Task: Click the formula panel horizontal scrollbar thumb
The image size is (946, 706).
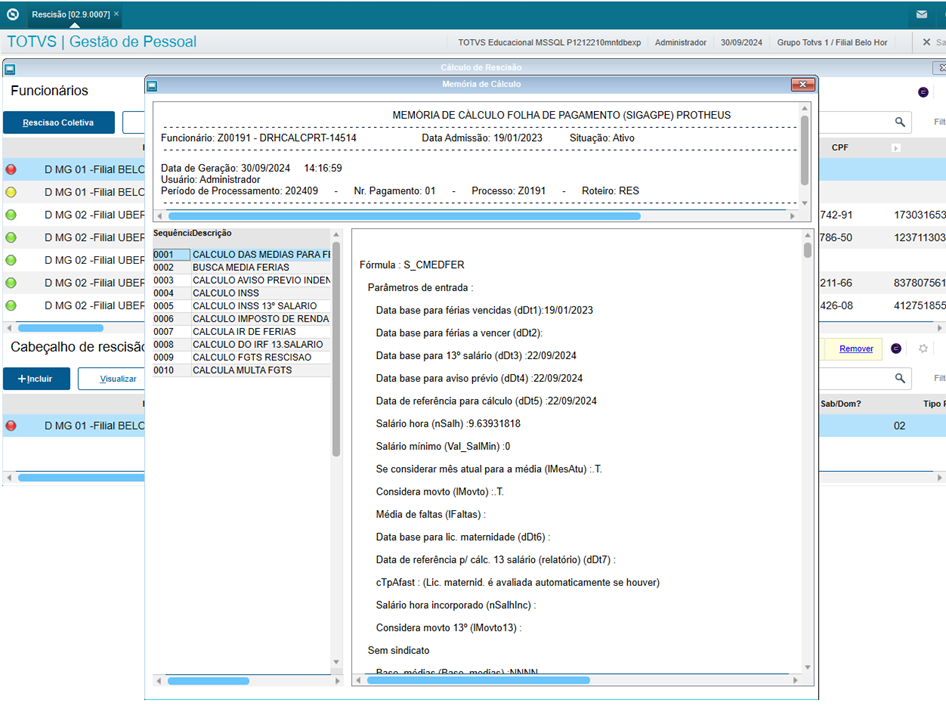Action: click(x=478, y=680)
